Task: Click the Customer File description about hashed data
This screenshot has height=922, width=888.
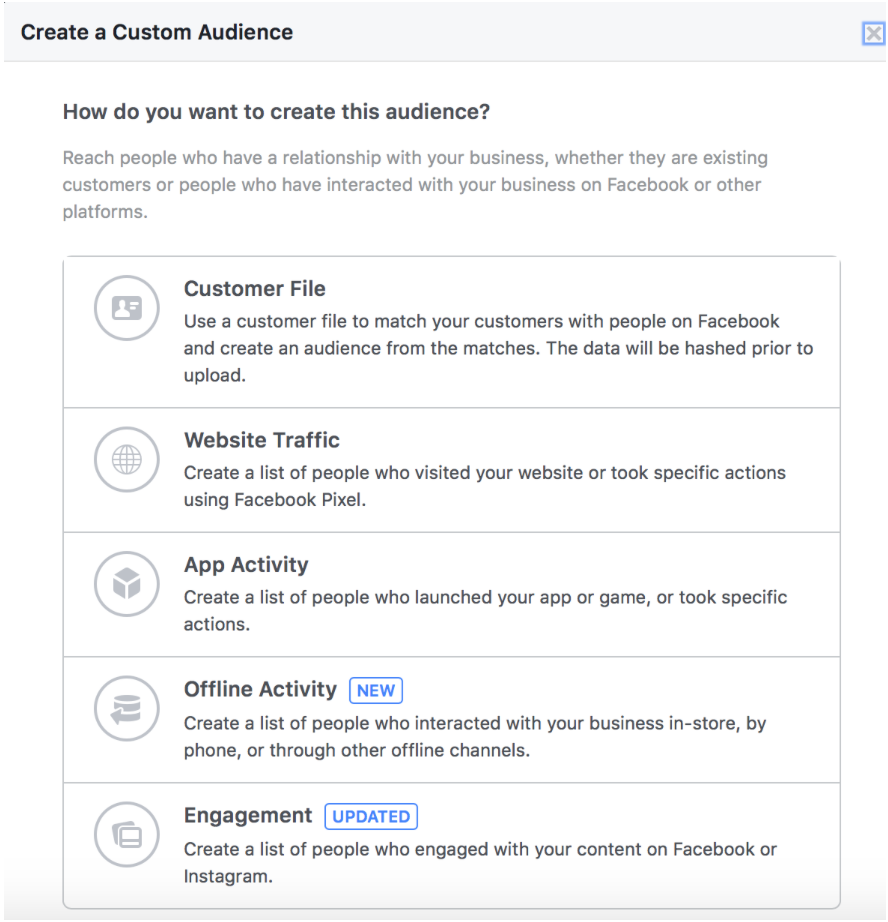Action: click(498, 348)
